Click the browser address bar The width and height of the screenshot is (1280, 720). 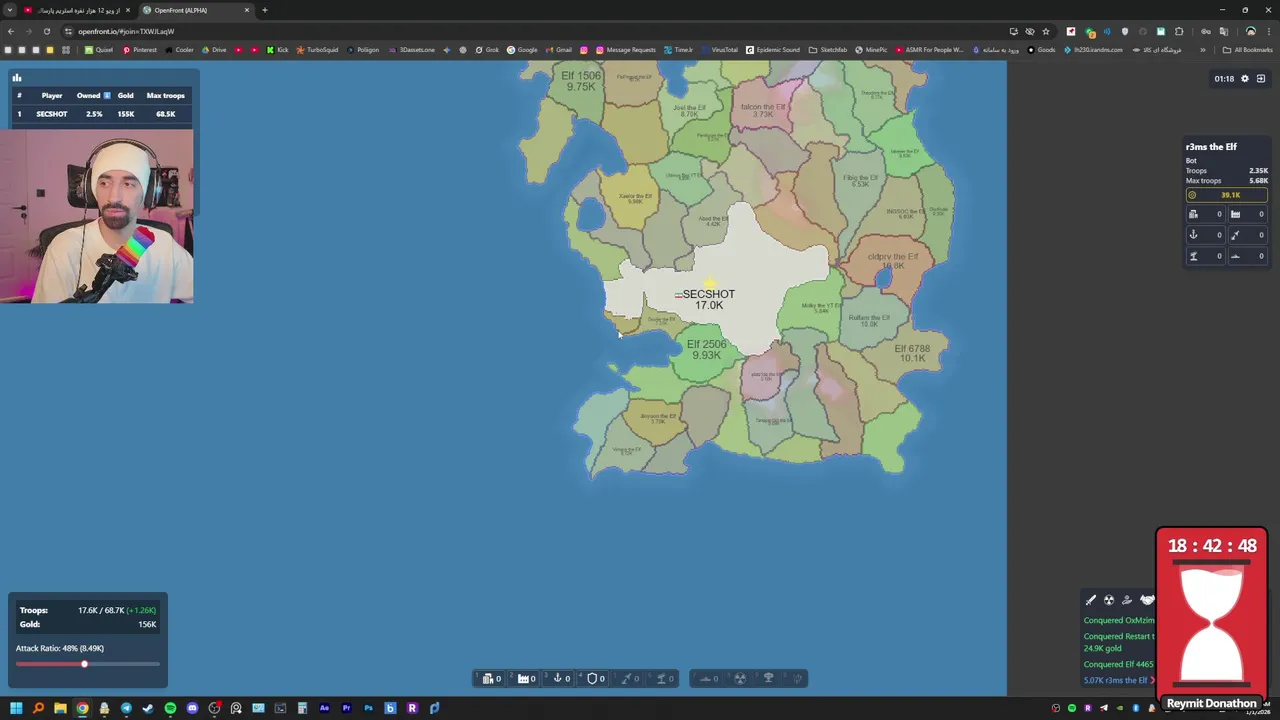540,31
